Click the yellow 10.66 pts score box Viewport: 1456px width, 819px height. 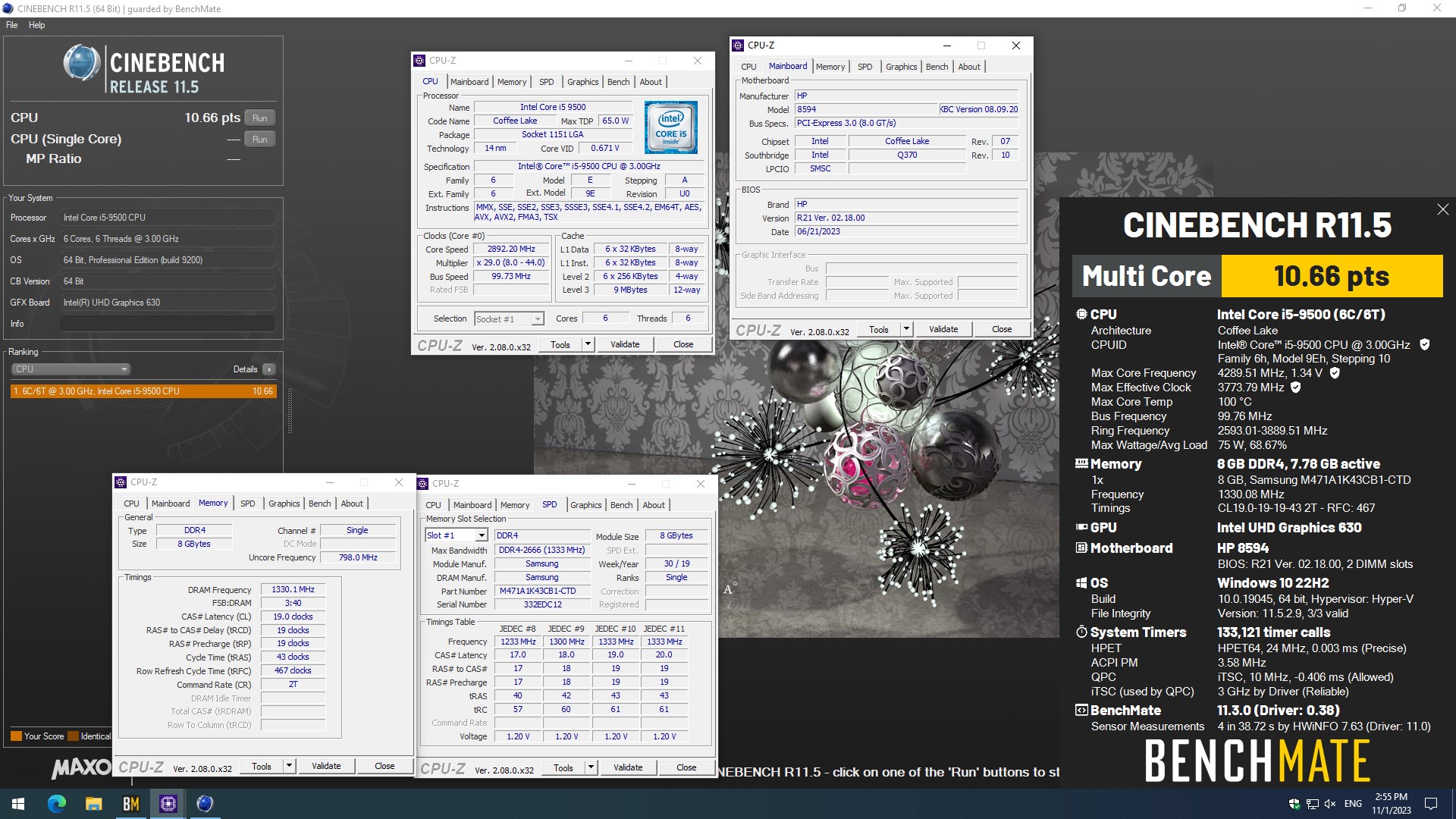1332,276
